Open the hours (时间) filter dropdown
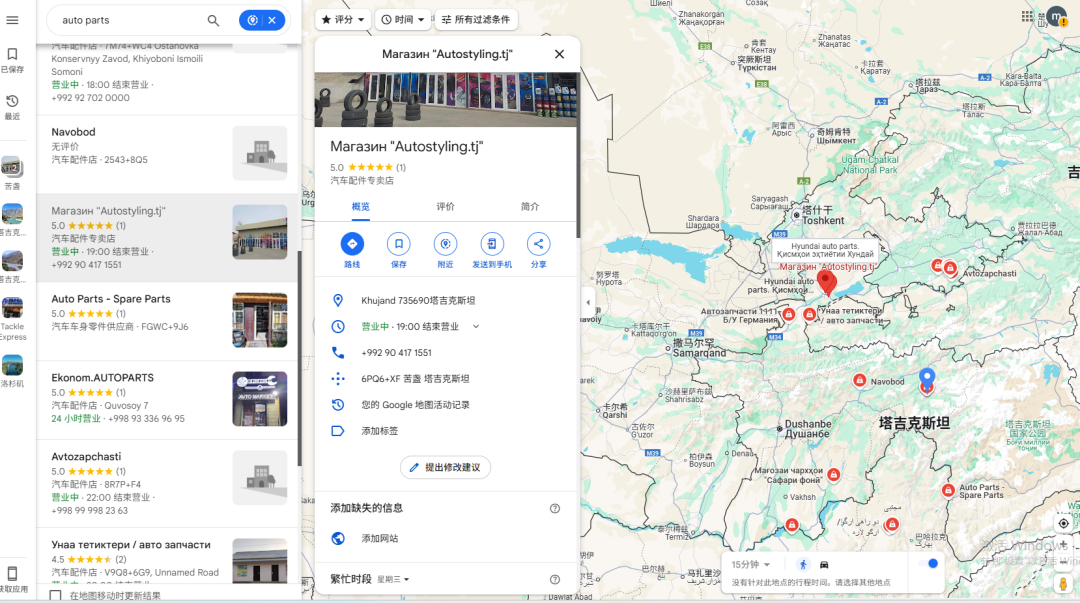The width and height of the screenshot is (1080, 603). tap(403, 19)
